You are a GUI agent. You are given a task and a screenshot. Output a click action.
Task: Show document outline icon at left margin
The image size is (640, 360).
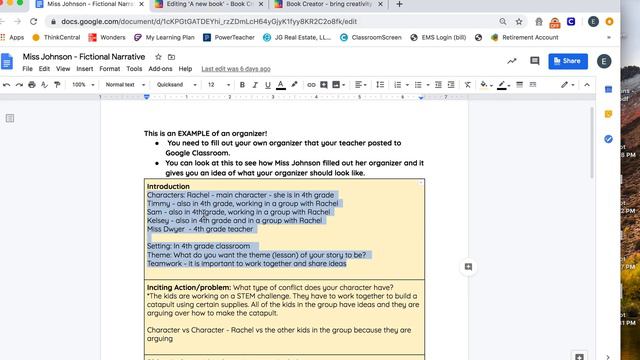(10, 118)
